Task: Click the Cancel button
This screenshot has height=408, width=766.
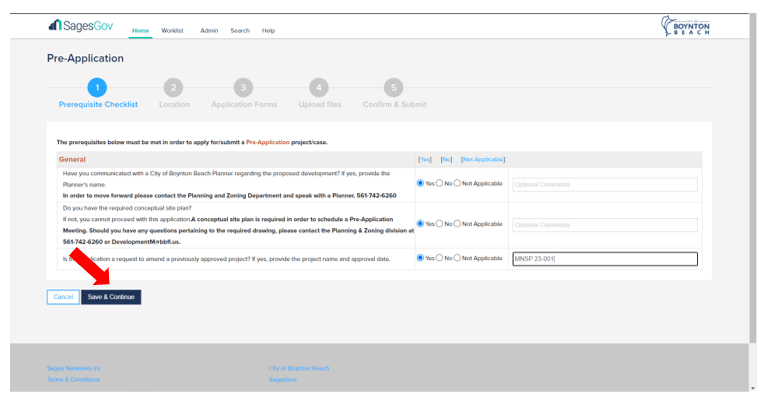Action: (63, 297)
